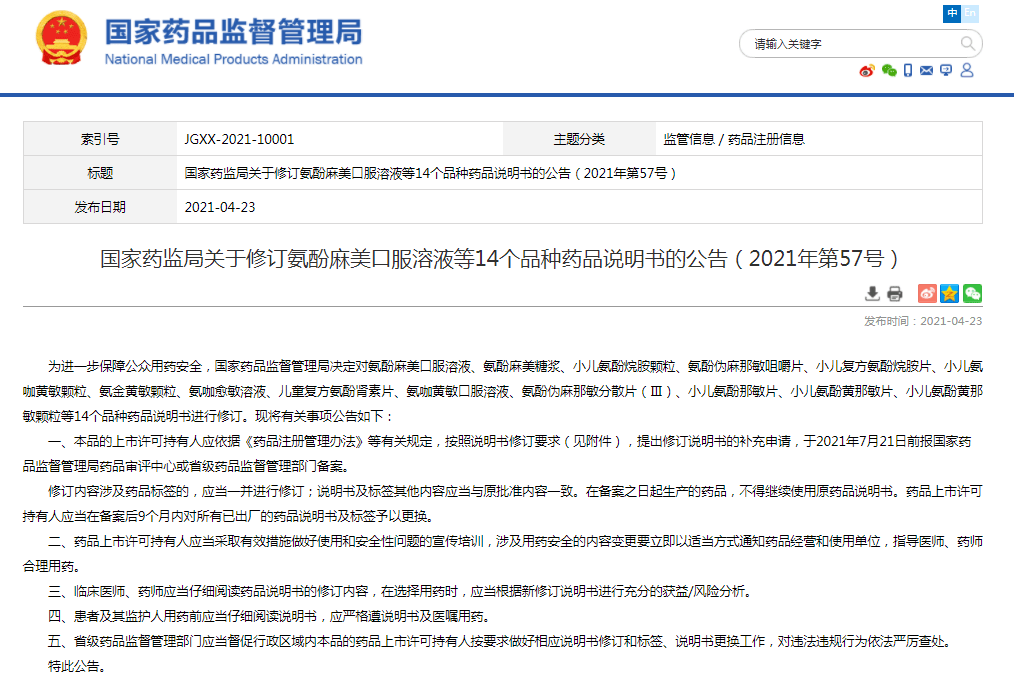Print the announcement with printer icon
Image resolution: width=1014 pixels, height=689 pixels.
pyautogui.click(x=895, y=293)
